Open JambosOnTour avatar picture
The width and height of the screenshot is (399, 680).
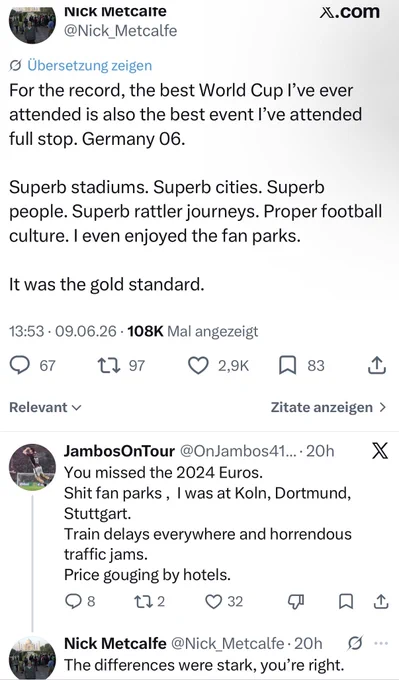33,467
